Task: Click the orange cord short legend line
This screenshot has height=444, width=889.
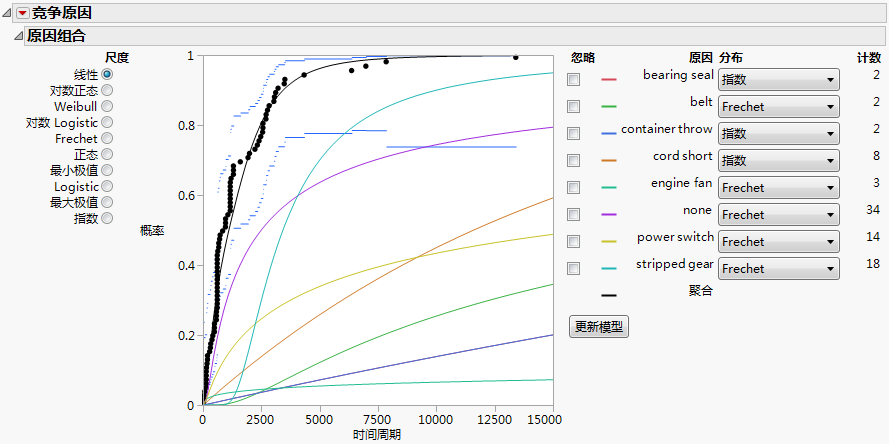Action: tap(609, 160)
